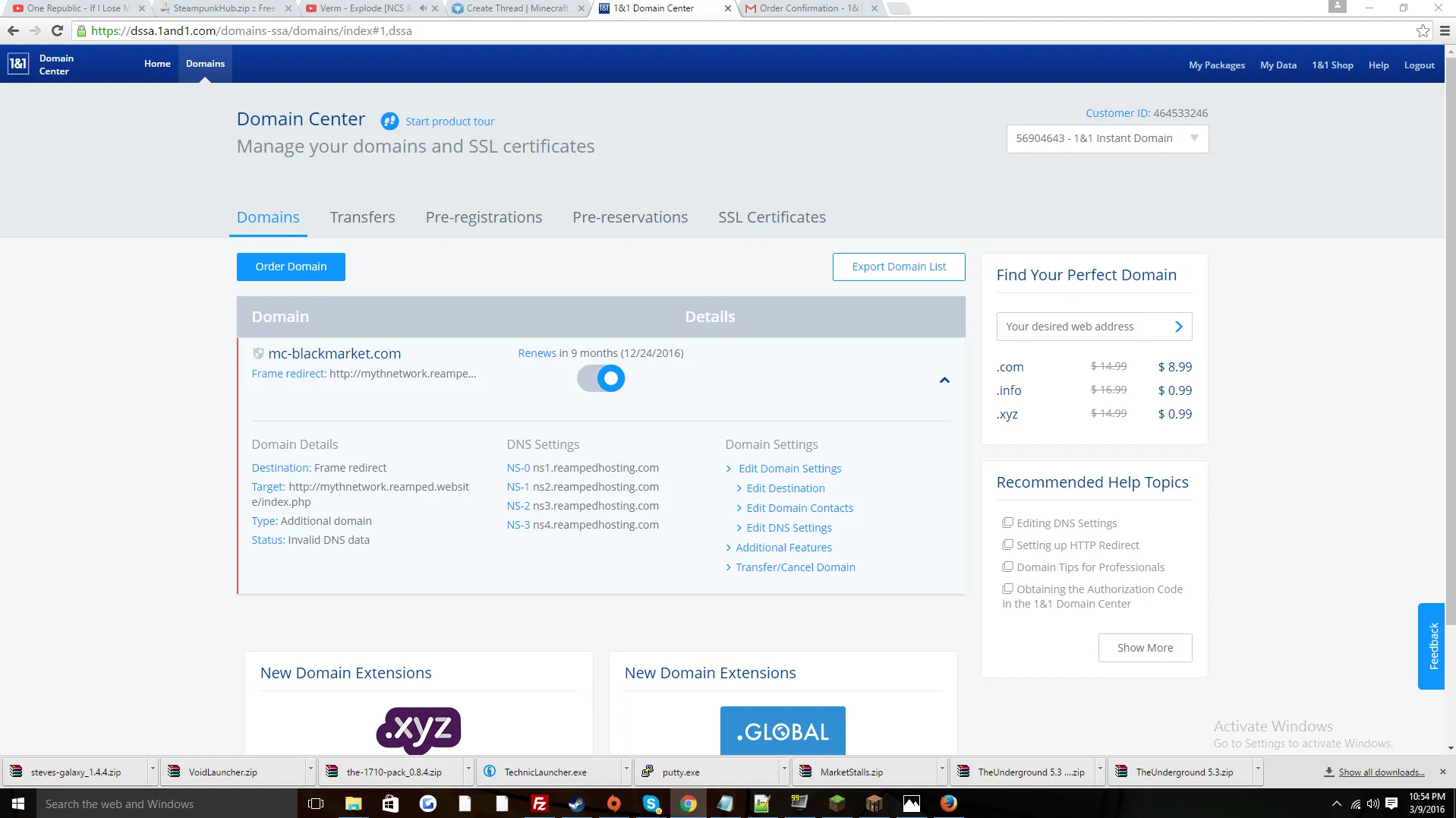Open the Transfer/Cancel Domain link
Image resolution: width=1456 pixels, height=818 pixels.
tap(795, 567)
